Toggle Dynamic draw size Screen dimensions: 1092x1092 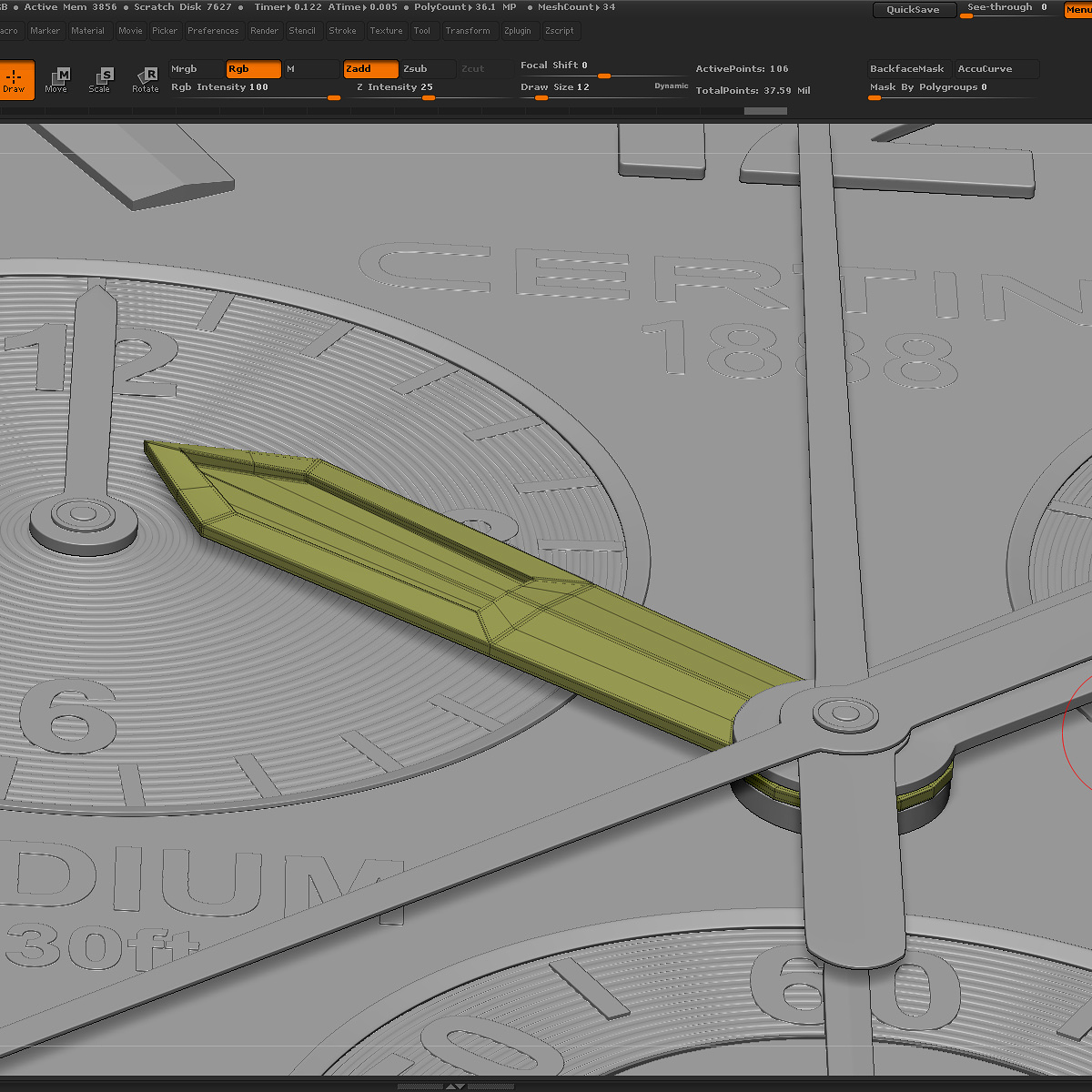click(x=672, y=86)
